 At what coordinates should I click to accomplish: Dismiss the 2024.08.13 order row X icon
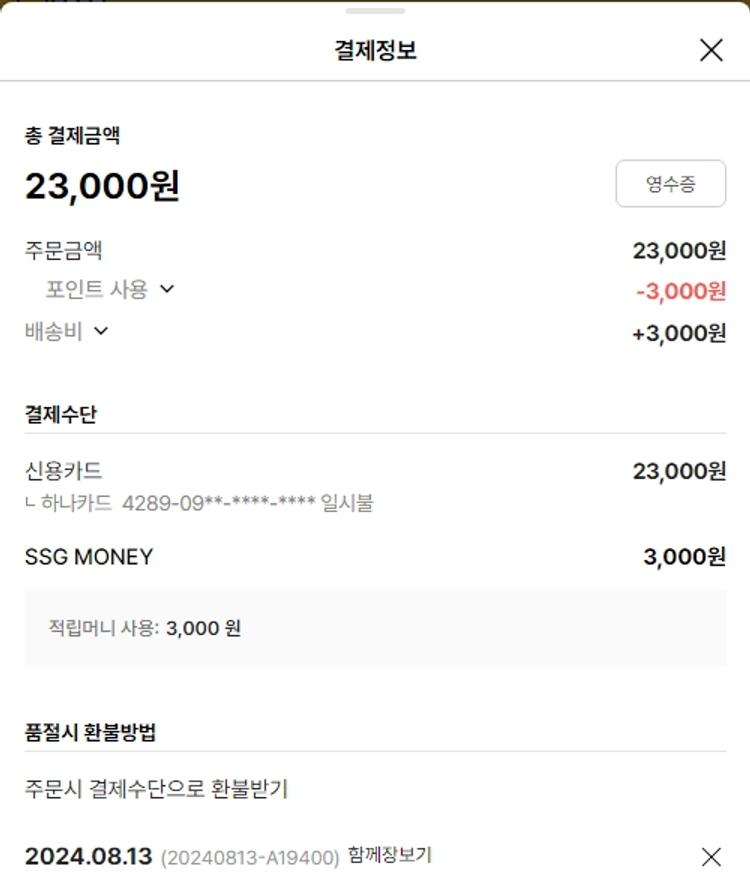[x=711, y=856]
